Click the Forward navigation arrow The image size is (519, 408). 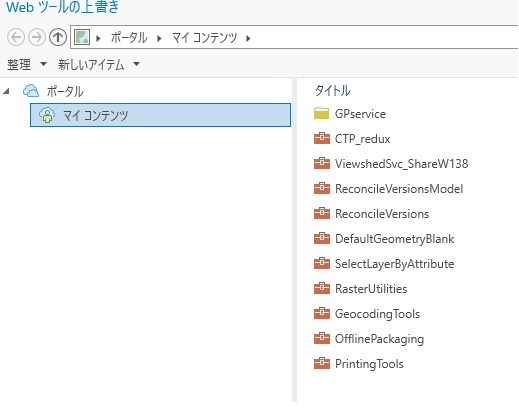pos(37,37)
